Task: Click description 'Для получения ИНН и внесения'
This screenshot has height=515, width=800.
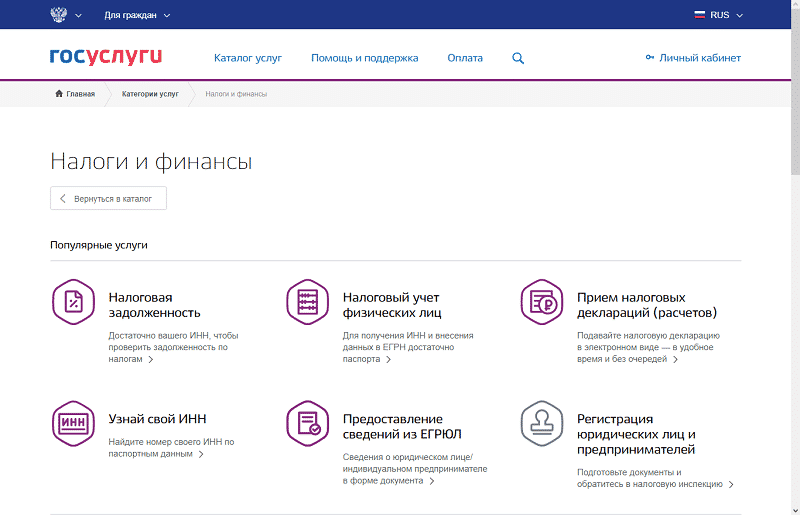Action: [408, 335]
